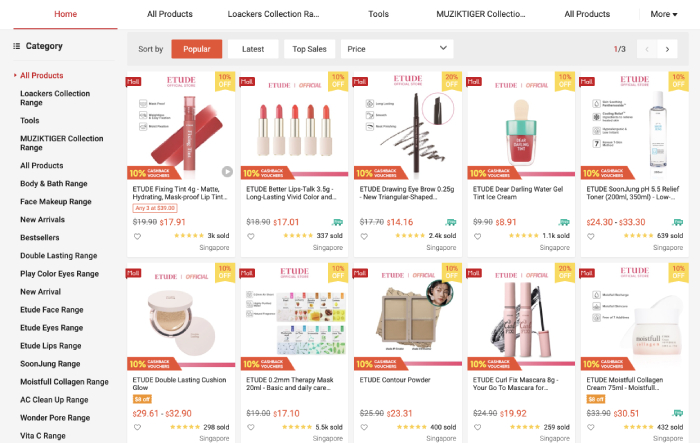Open MUZIKTIGER Collection tab
The image size is (700, 443).
tap(481, 14)
